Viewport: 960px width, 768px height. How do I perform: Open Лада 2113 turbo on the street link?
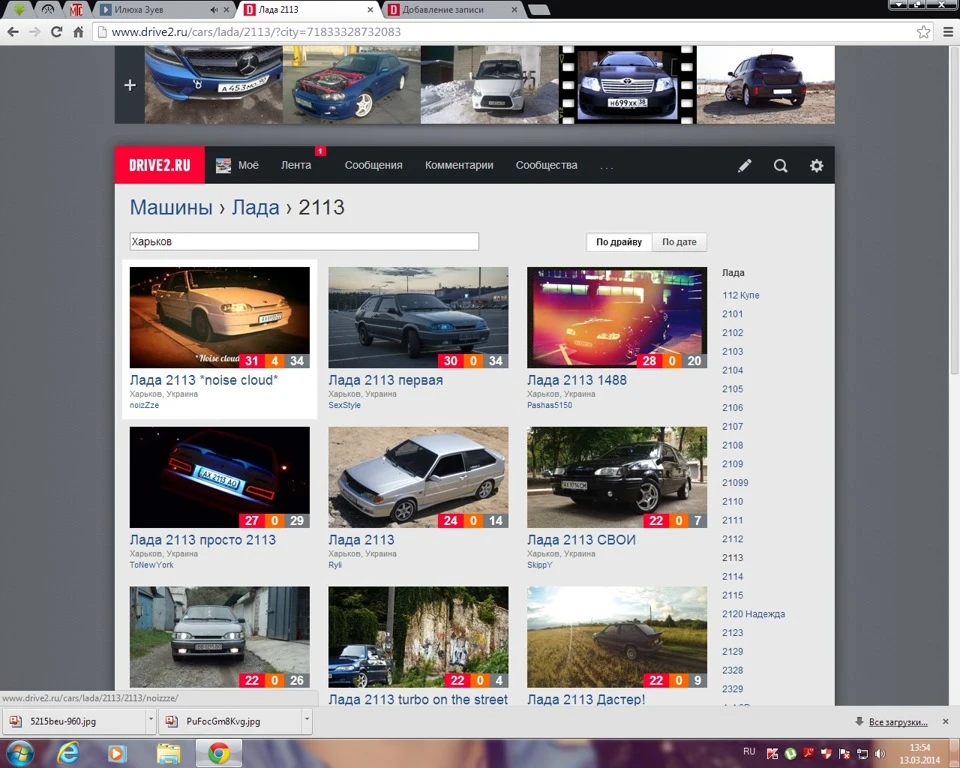(418, 699)
